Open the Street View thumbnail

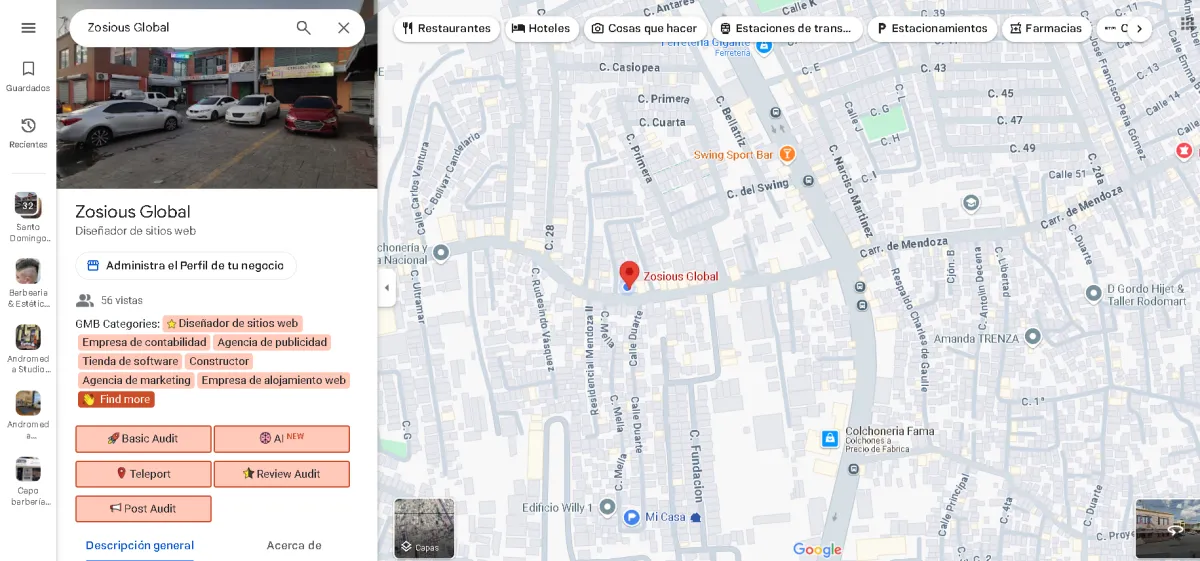click(x=1168, y=528)
